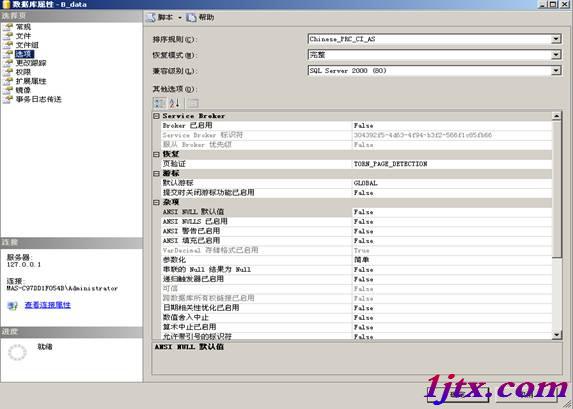Collapse the 游标 category

(156, 173)
